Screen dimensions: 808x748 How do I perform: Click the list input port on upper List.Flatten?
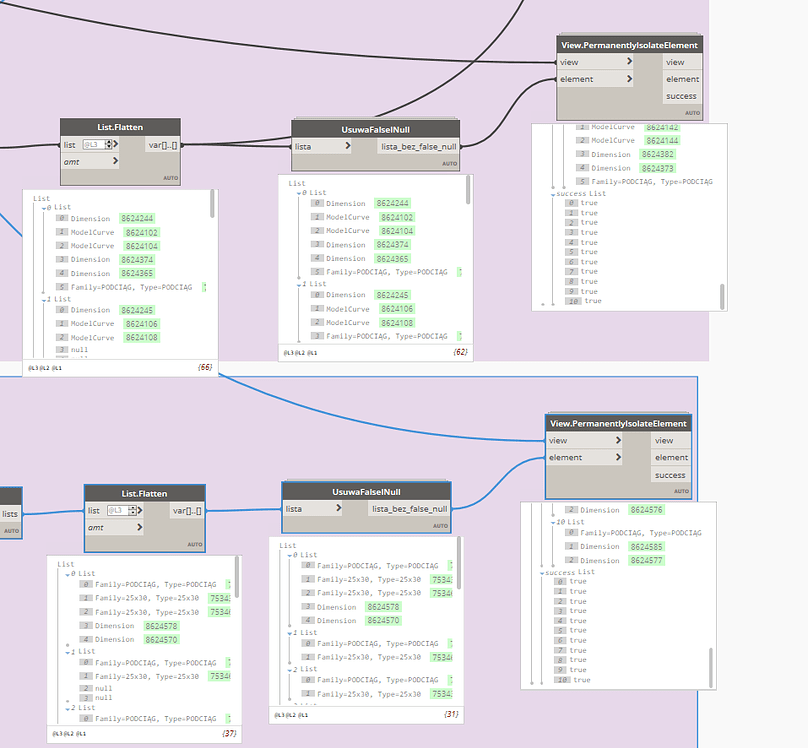click(x=66, y=145)
